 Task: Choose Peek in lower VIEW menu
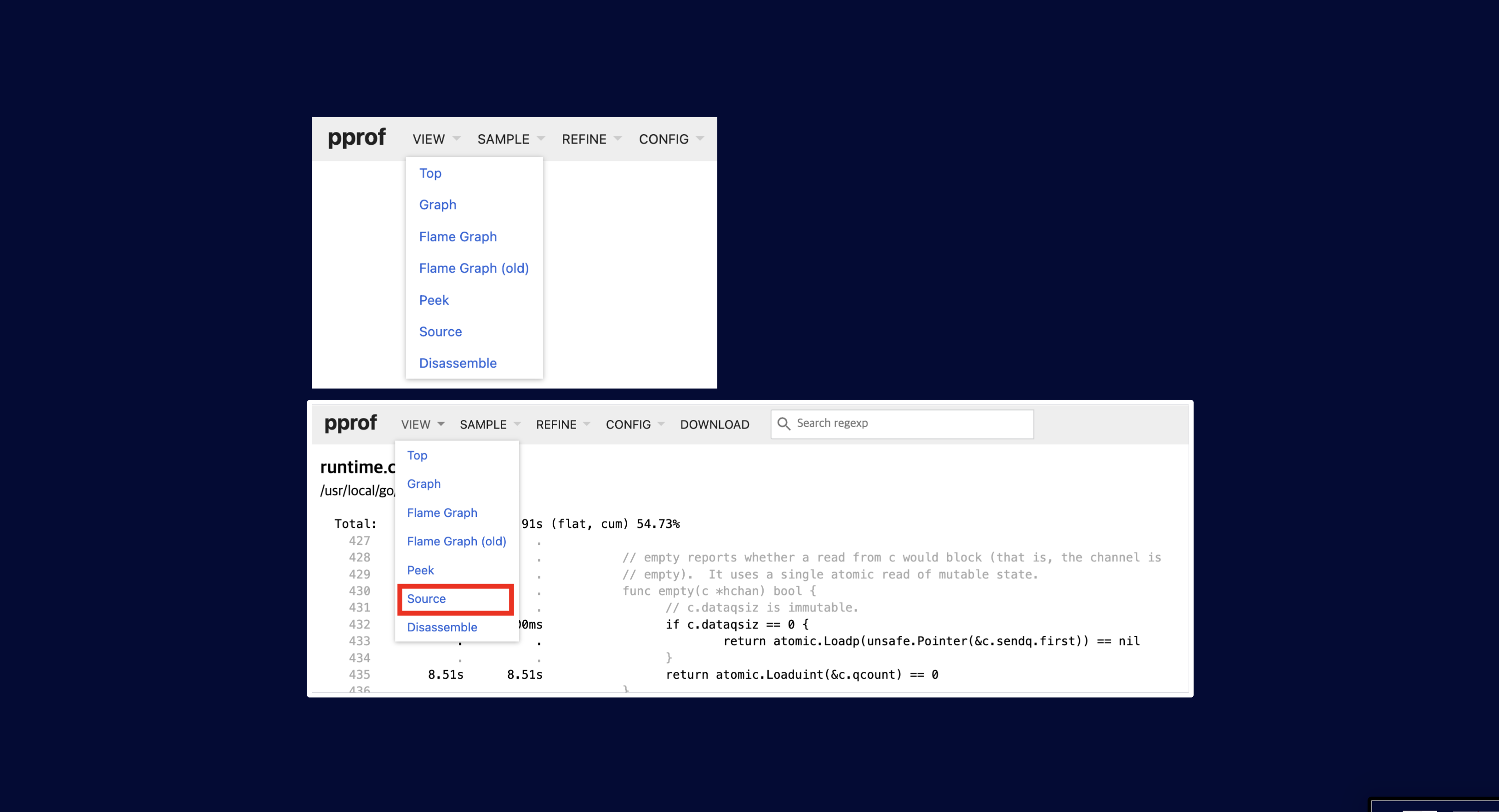[x=420, y=571]
